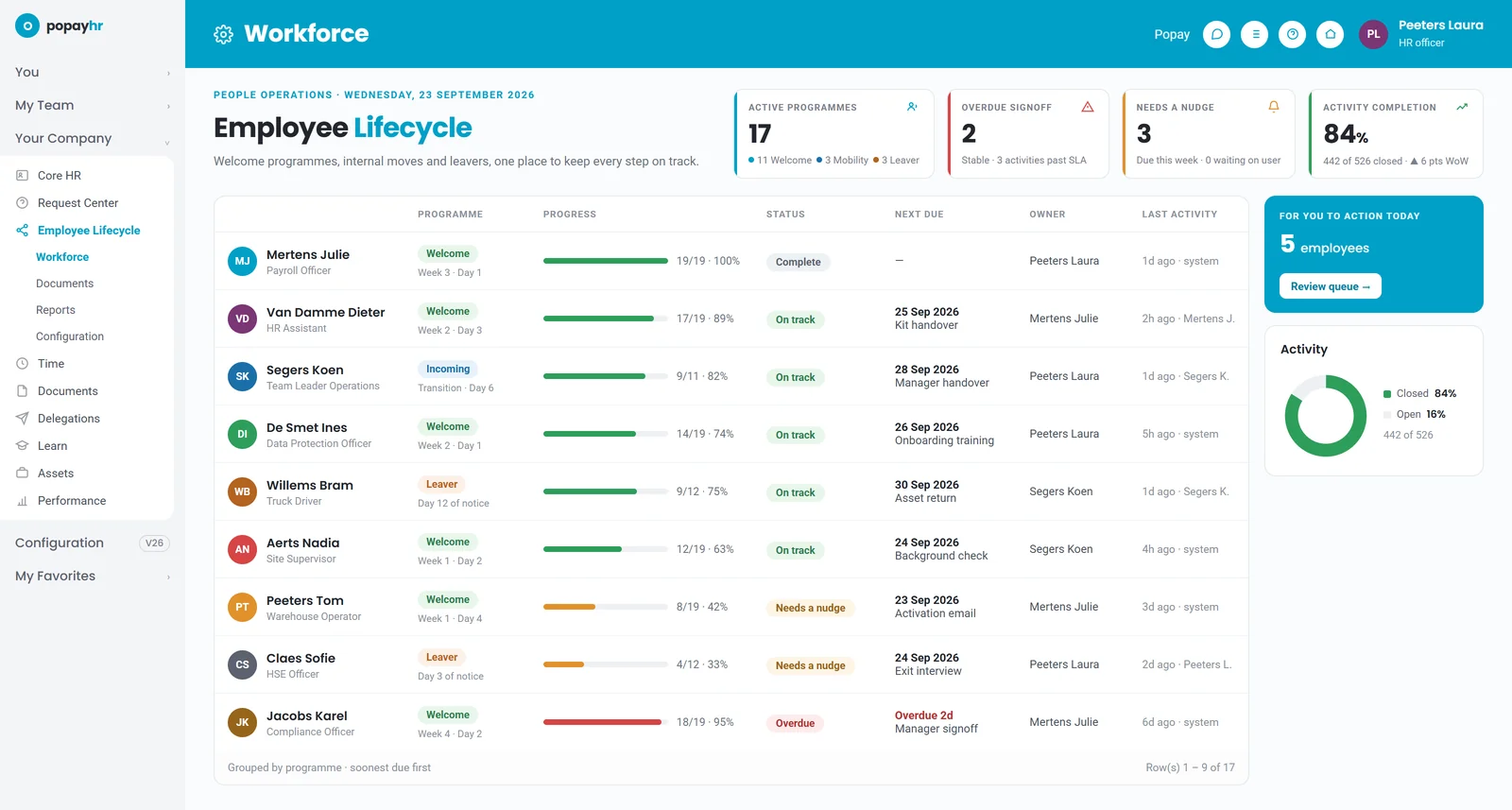The height and width of the screenshot is (810, 1512).
Task: Click the Employee Lifecycle share-nodes icon
Action: point(23,231)
